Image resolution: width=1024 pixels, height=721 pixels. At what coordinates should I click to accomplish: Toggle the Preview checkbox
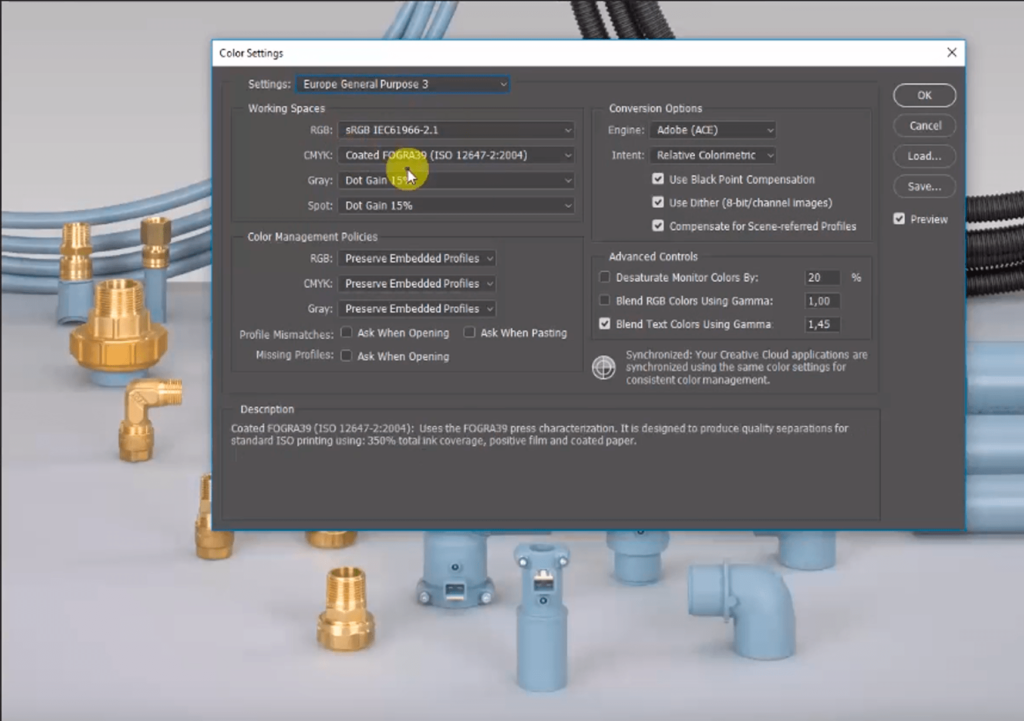[899, 219]
